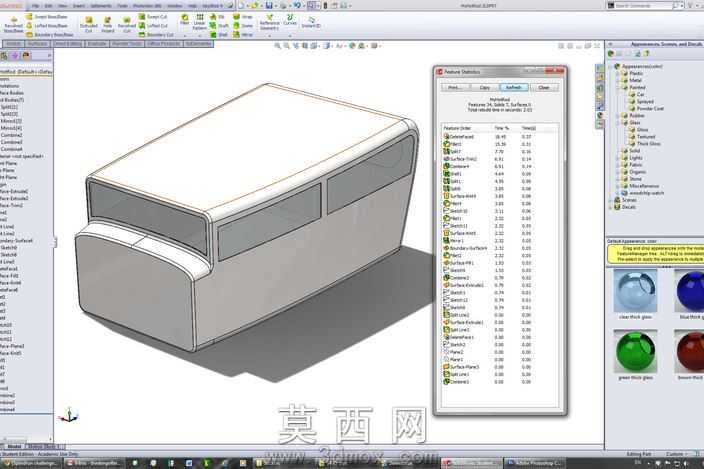Select the Draft tool

(x=219, y=26)
